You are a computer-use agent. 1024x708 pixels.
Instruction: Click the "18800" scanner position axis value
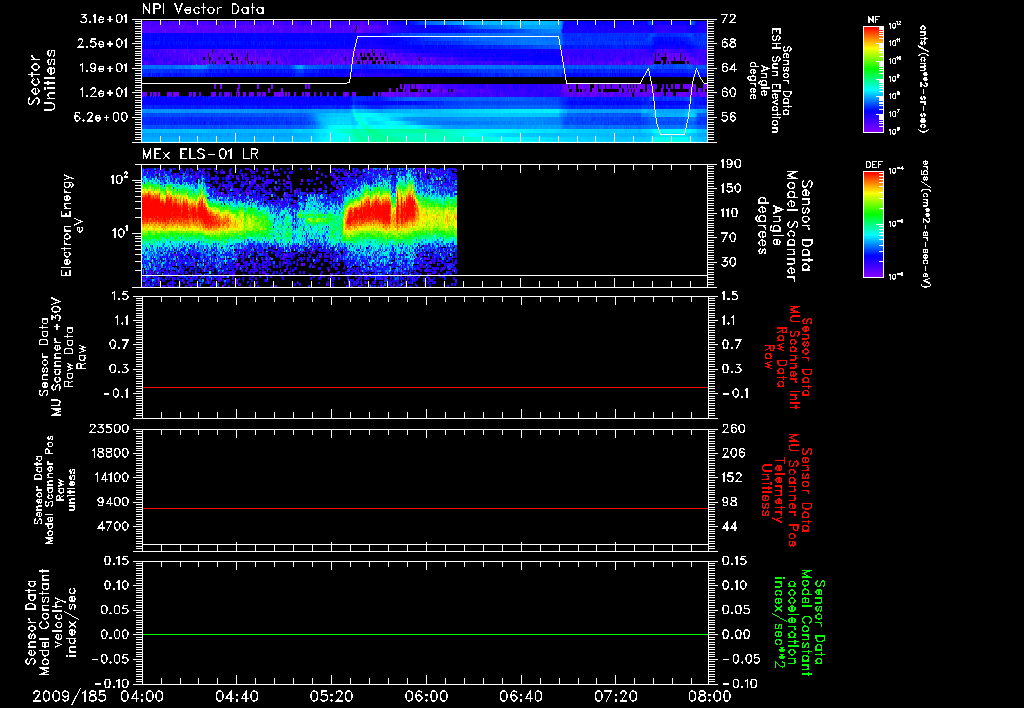[112, 453]
